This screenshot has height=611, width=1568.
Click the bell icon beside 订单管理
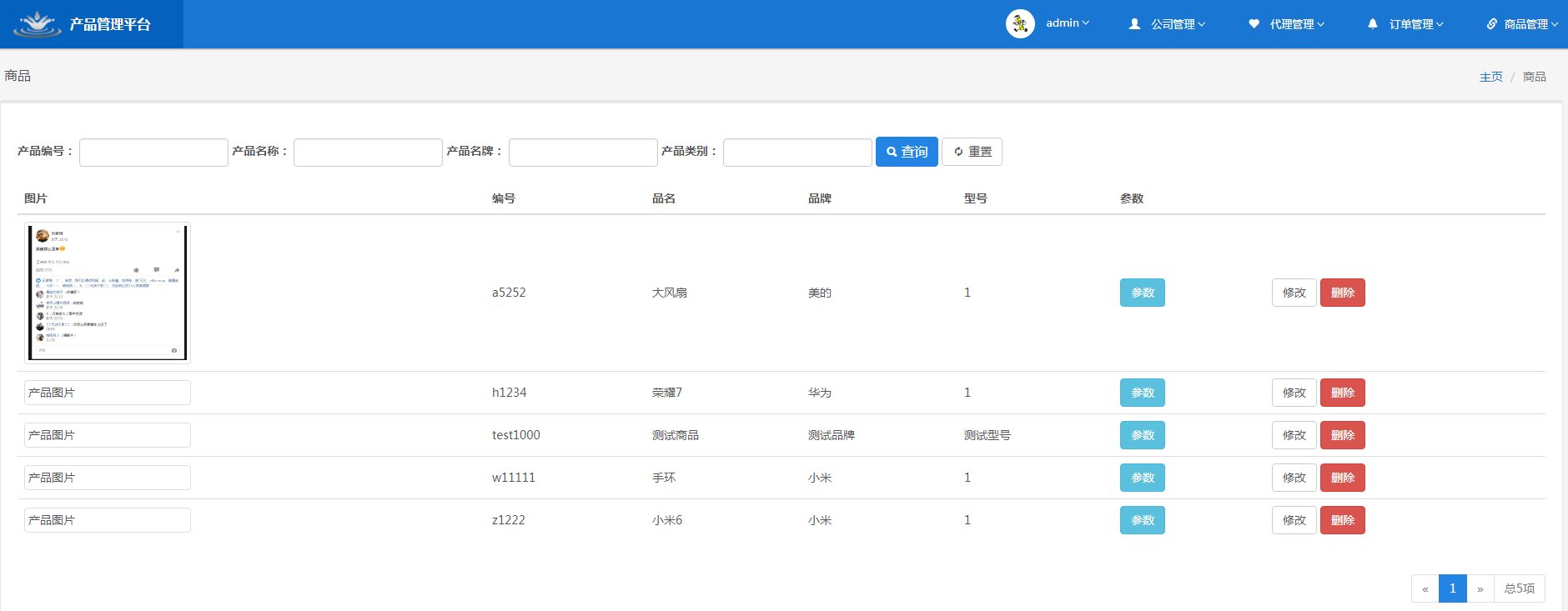point(1373,24)
